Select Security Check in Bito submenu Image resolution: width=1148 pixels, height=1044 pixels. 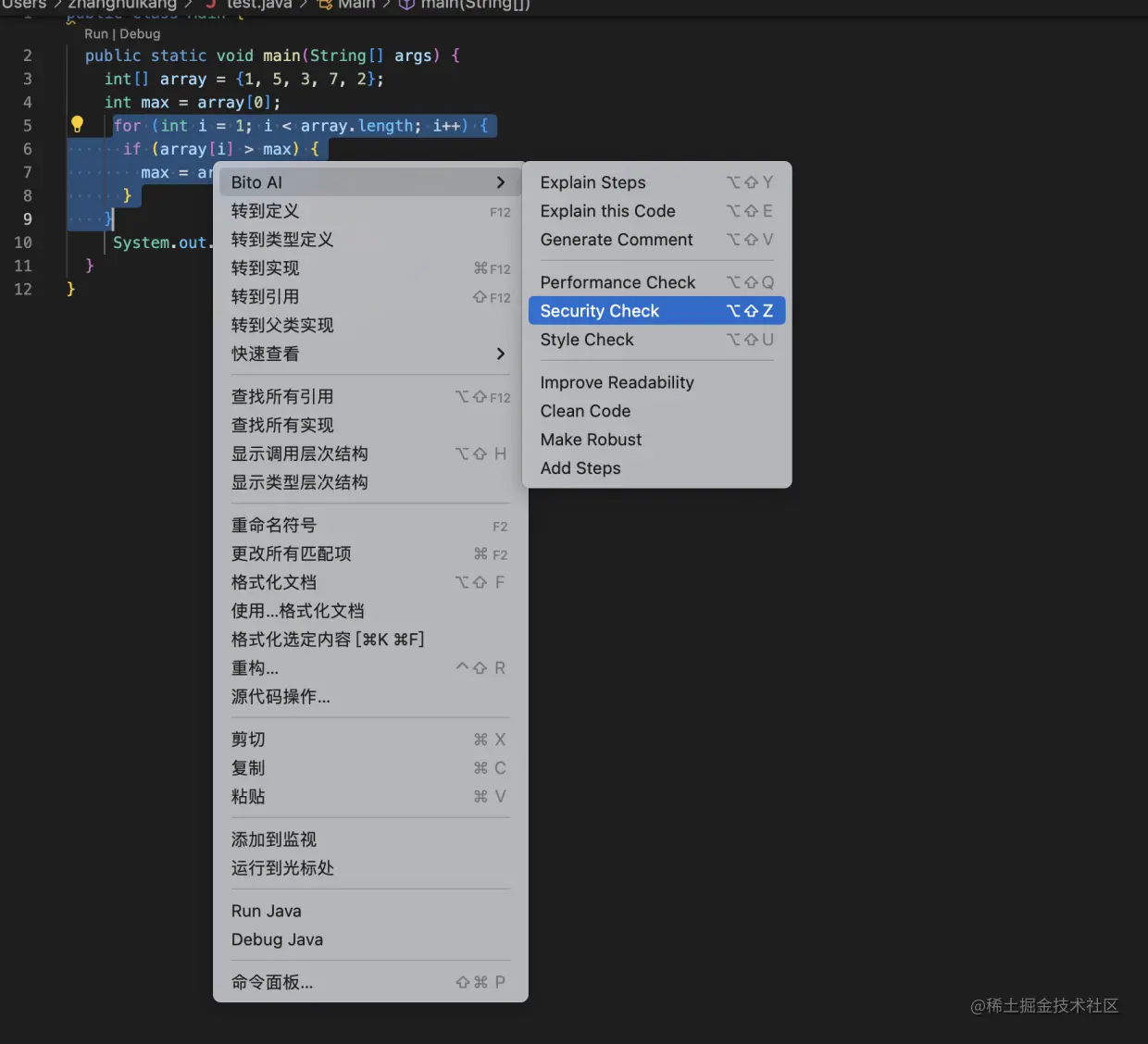(656, 311)
